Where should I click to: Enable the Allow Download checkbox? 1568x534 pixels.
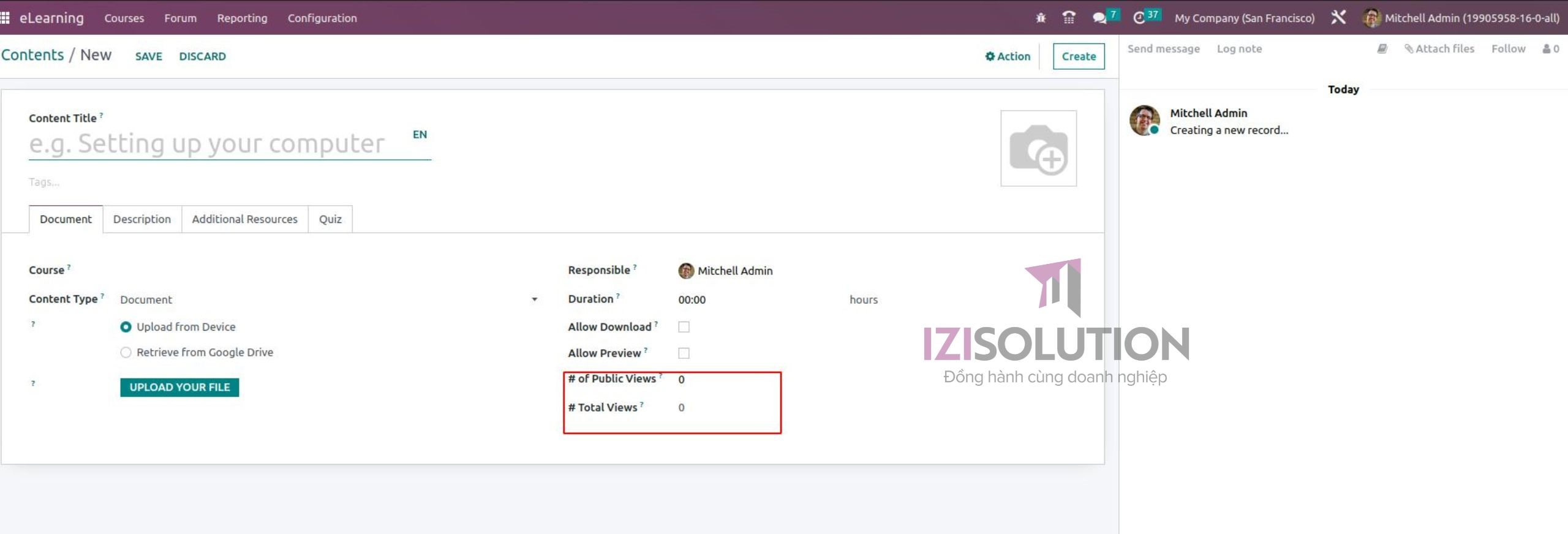684,327
